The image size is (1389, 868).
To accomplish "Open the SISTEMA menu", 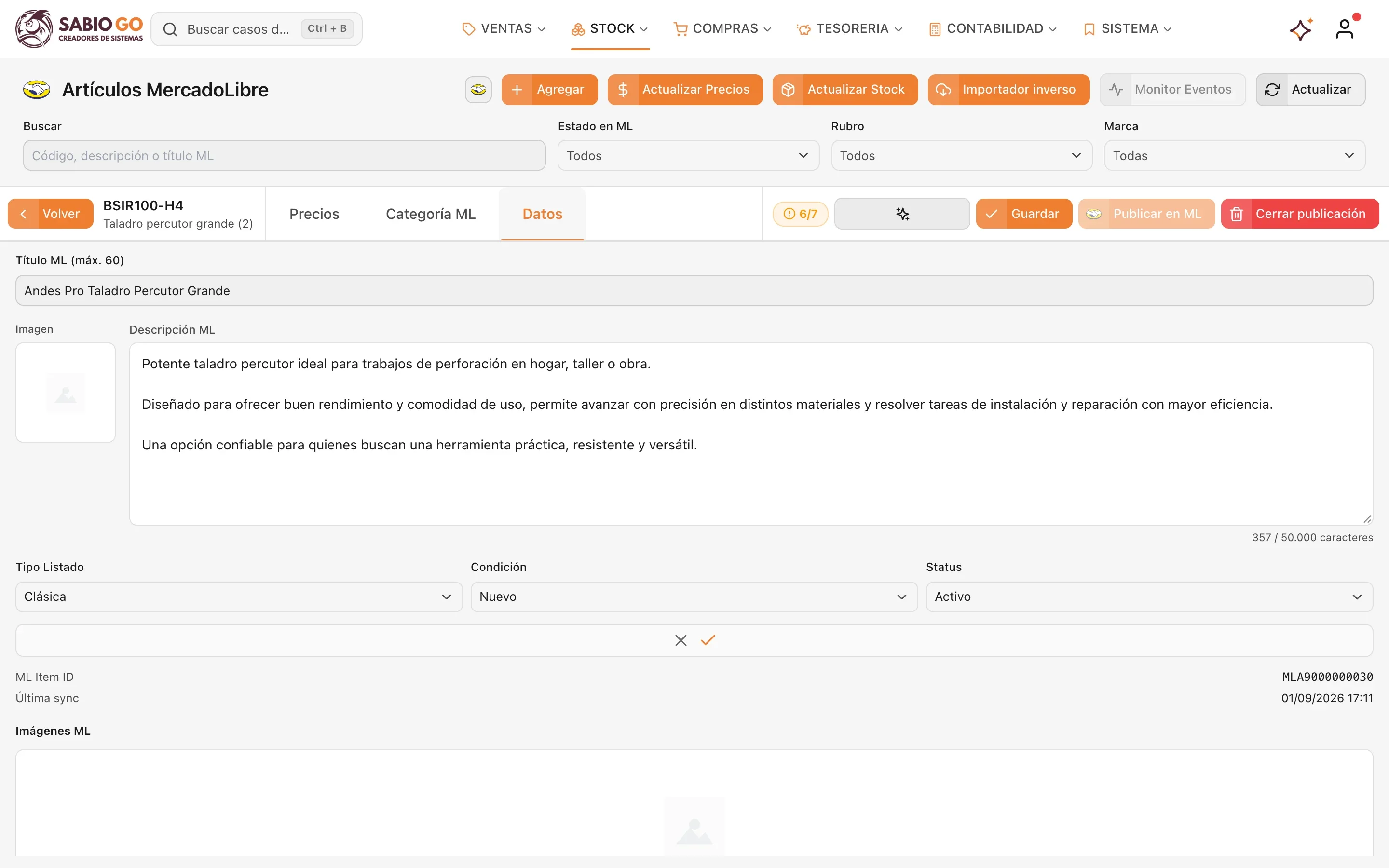I will click(1128, 29).
